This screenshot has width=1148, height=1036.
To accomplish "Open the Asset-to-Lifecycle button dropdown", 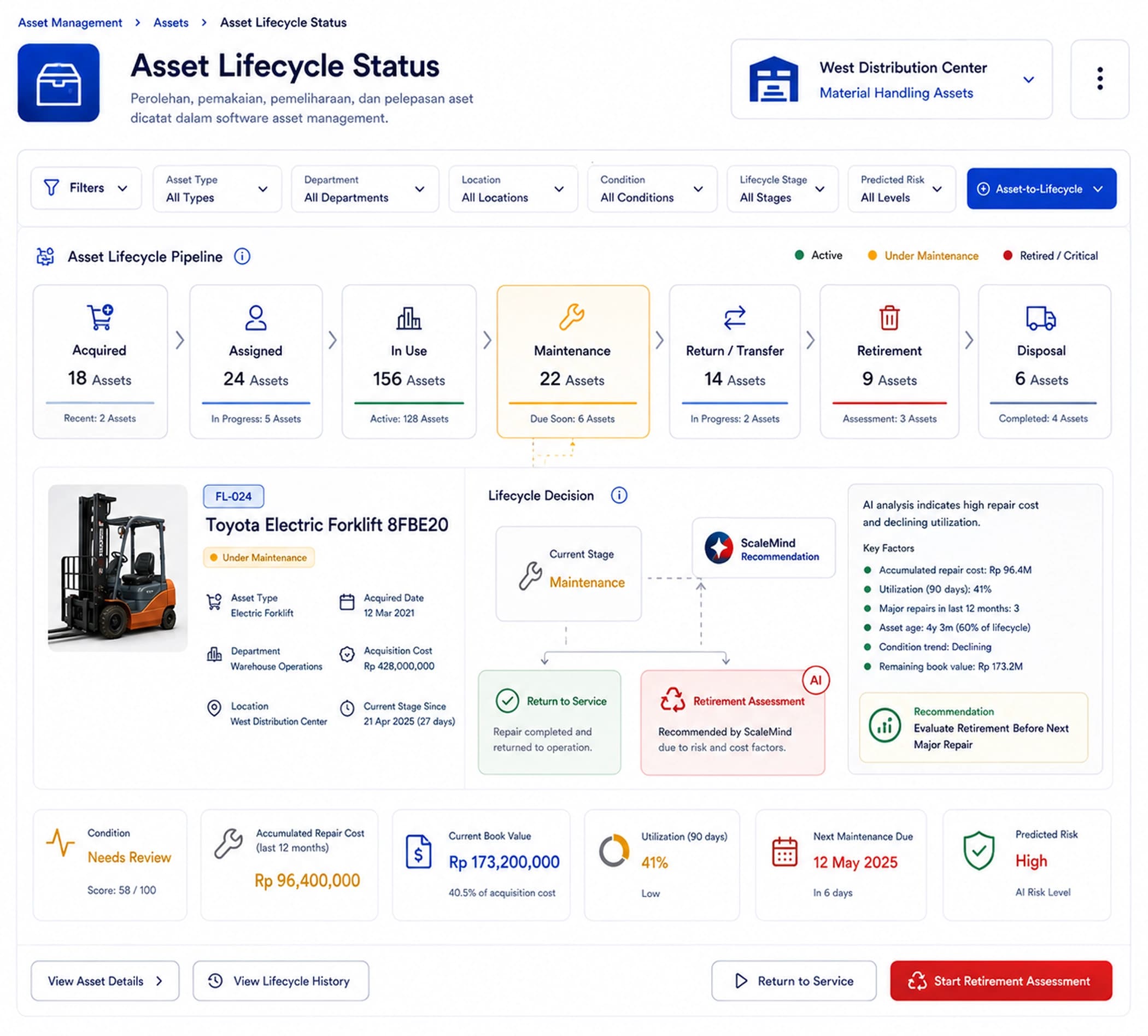I will pos(1041,189).
